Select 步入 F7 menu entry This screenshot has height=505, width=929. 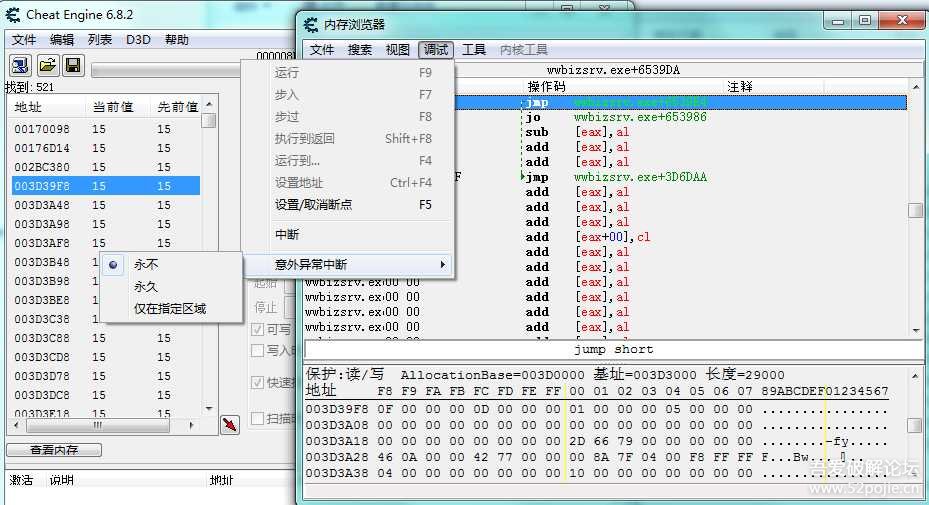348,95
